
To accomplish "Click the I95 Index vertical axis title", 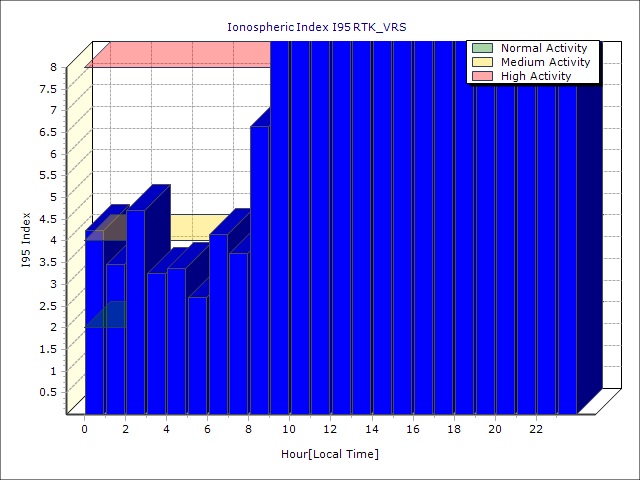I will 26,240.
